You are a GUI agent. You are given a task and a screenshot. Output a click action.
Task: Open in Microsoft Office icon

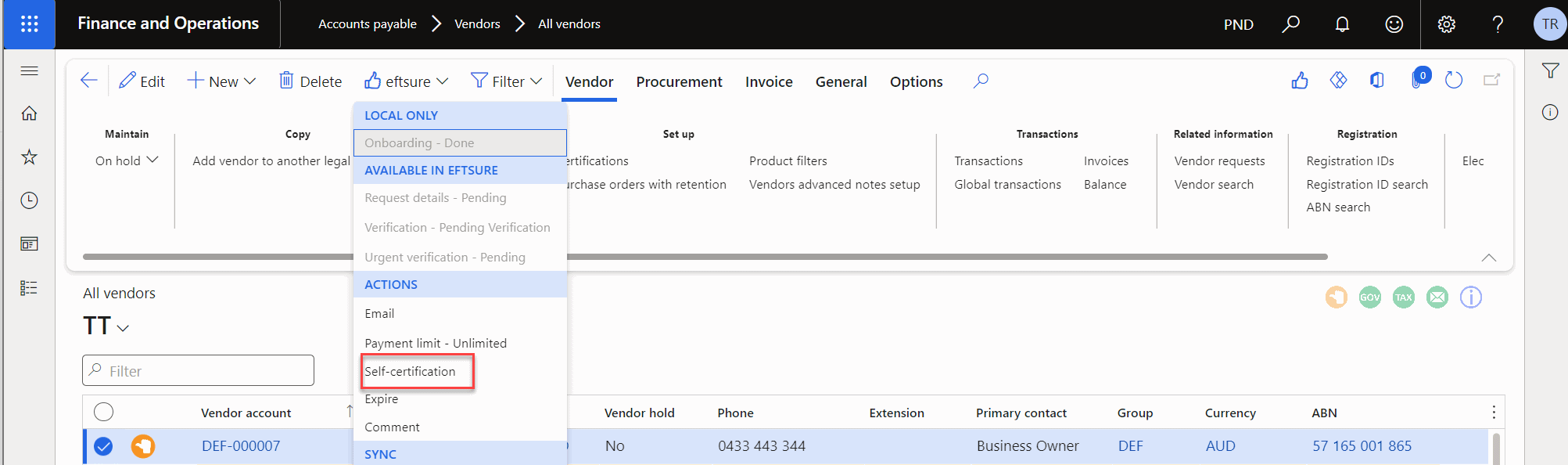(1377, 80)
